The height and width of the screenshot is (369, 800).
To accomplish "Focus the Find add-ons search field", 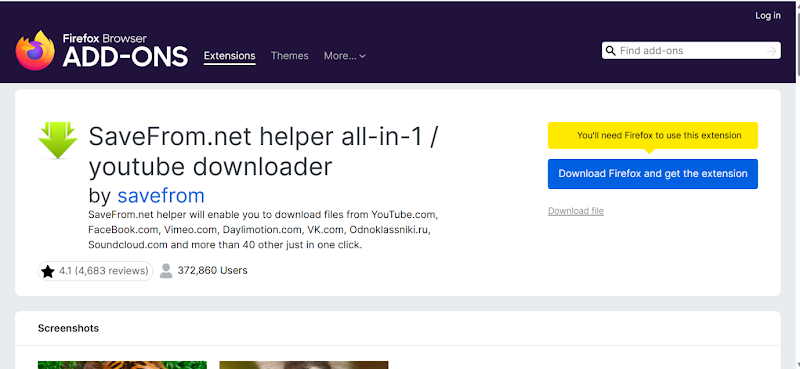I will point(691,51).
